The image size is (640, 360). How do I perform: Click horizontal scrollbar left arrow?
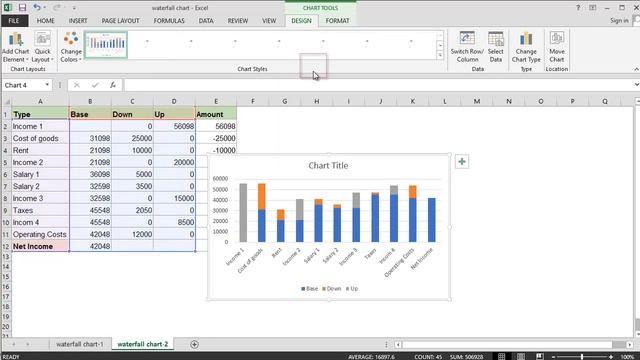pyautogui.click(x=398, y=344)
